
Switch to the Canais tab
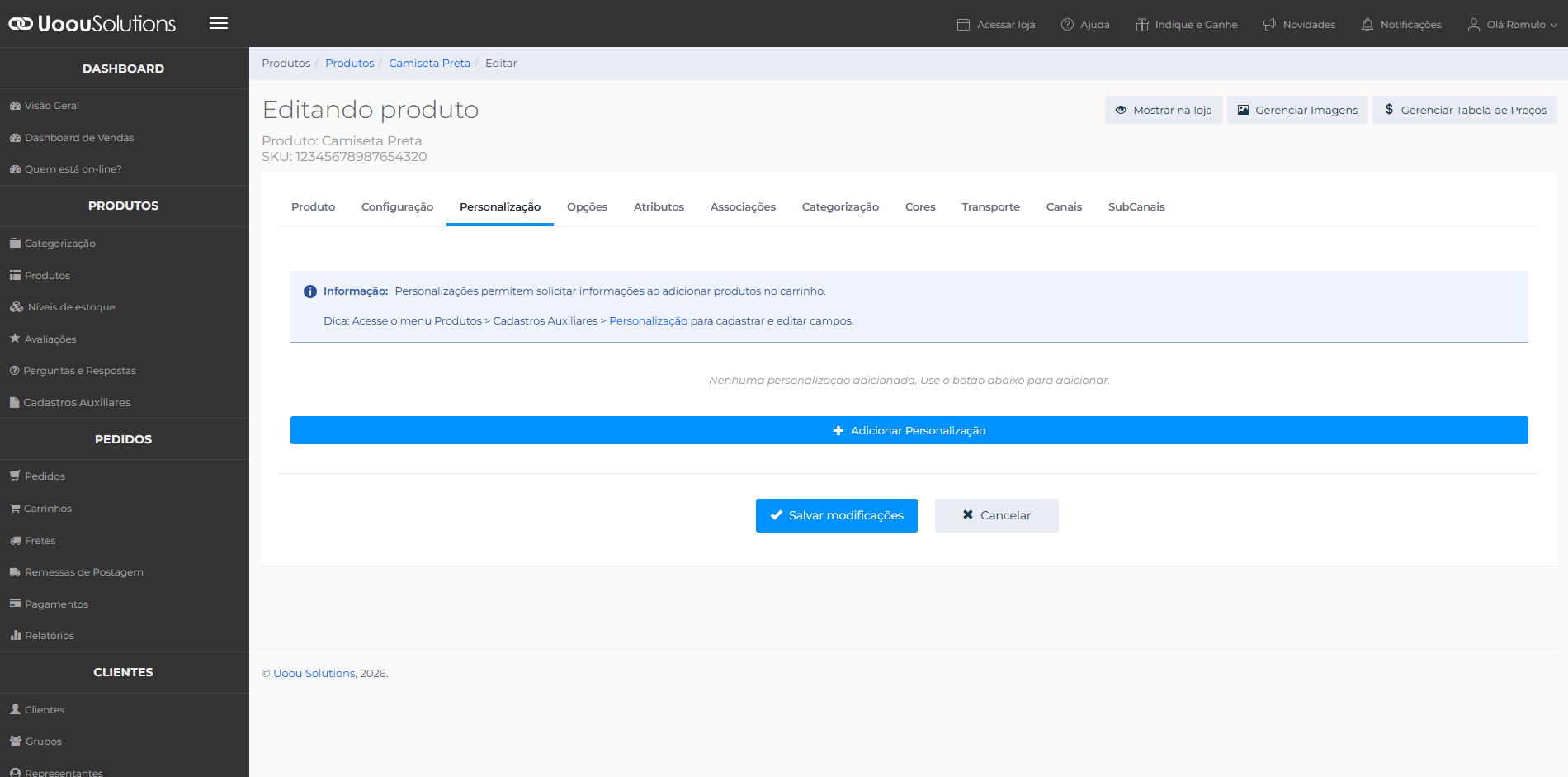click(x=1064, y=207)
